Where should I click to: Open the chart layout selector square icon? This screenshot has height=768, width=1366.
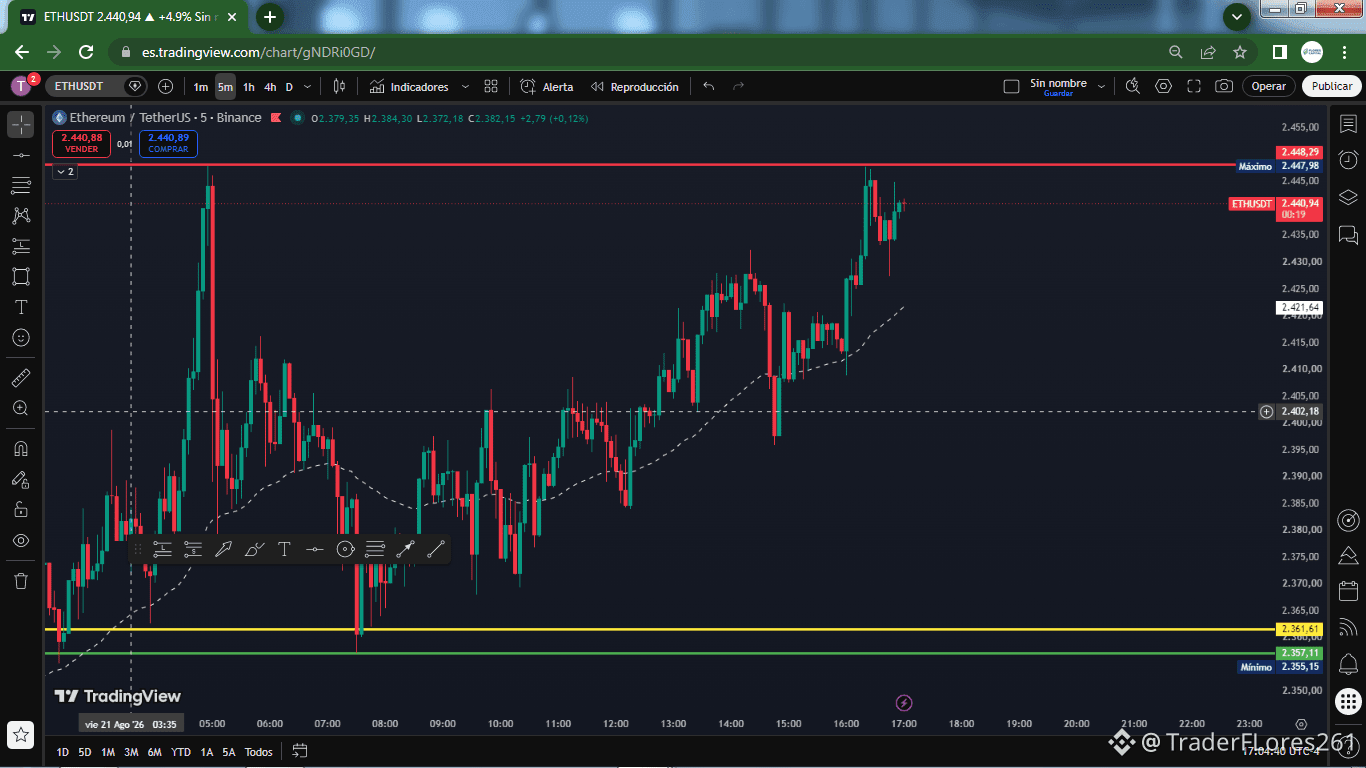coord(1011,87)
